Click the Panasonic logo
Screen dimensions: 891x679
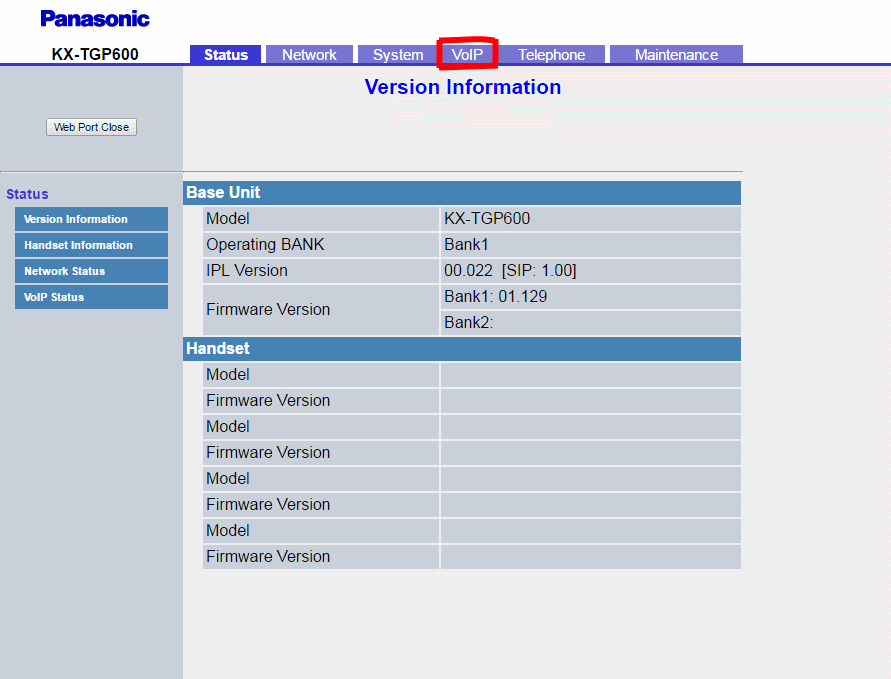pyautogui.click(x=95, y=19)
